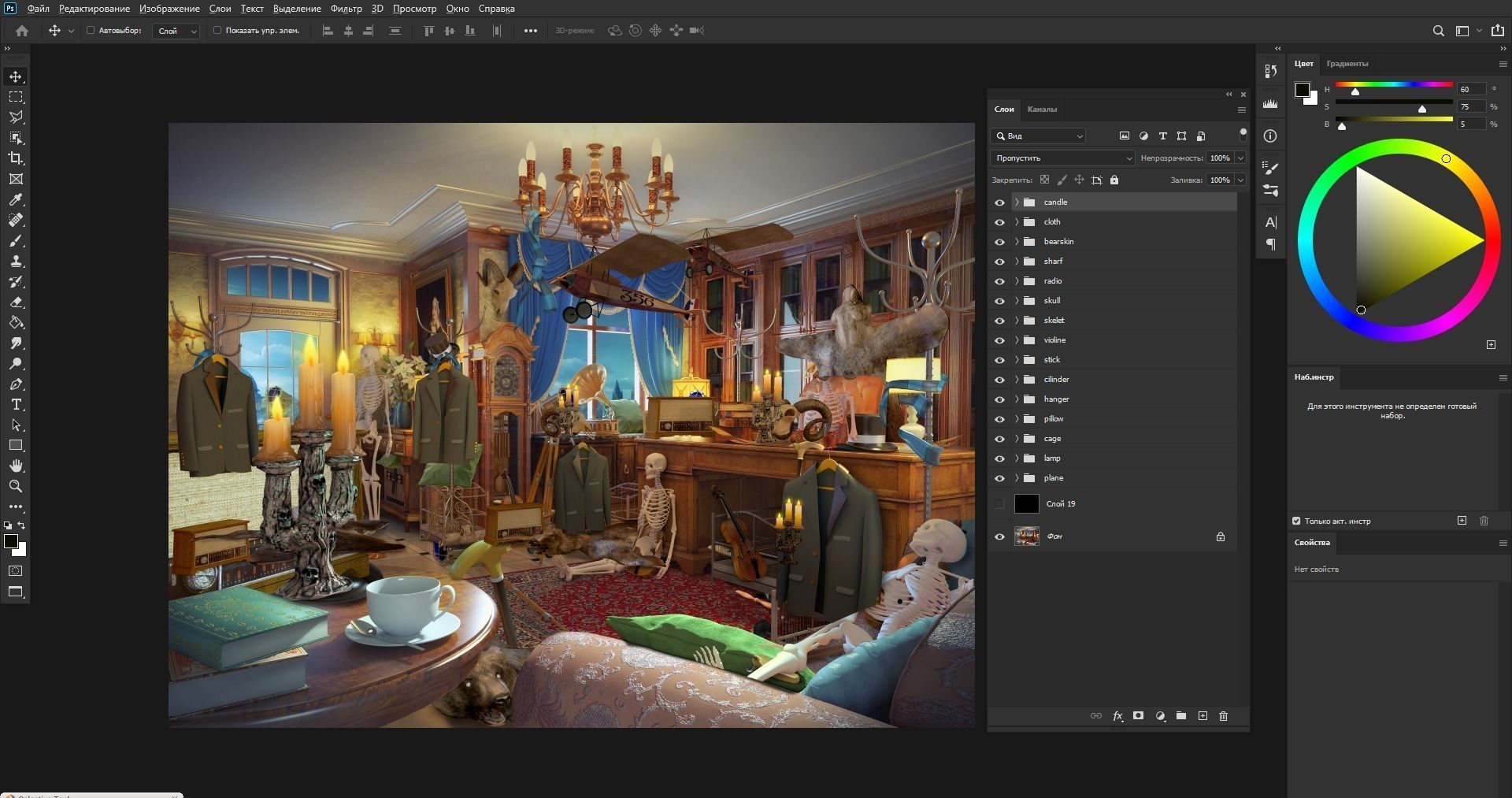Open the Изображение menu

(169, 9)
